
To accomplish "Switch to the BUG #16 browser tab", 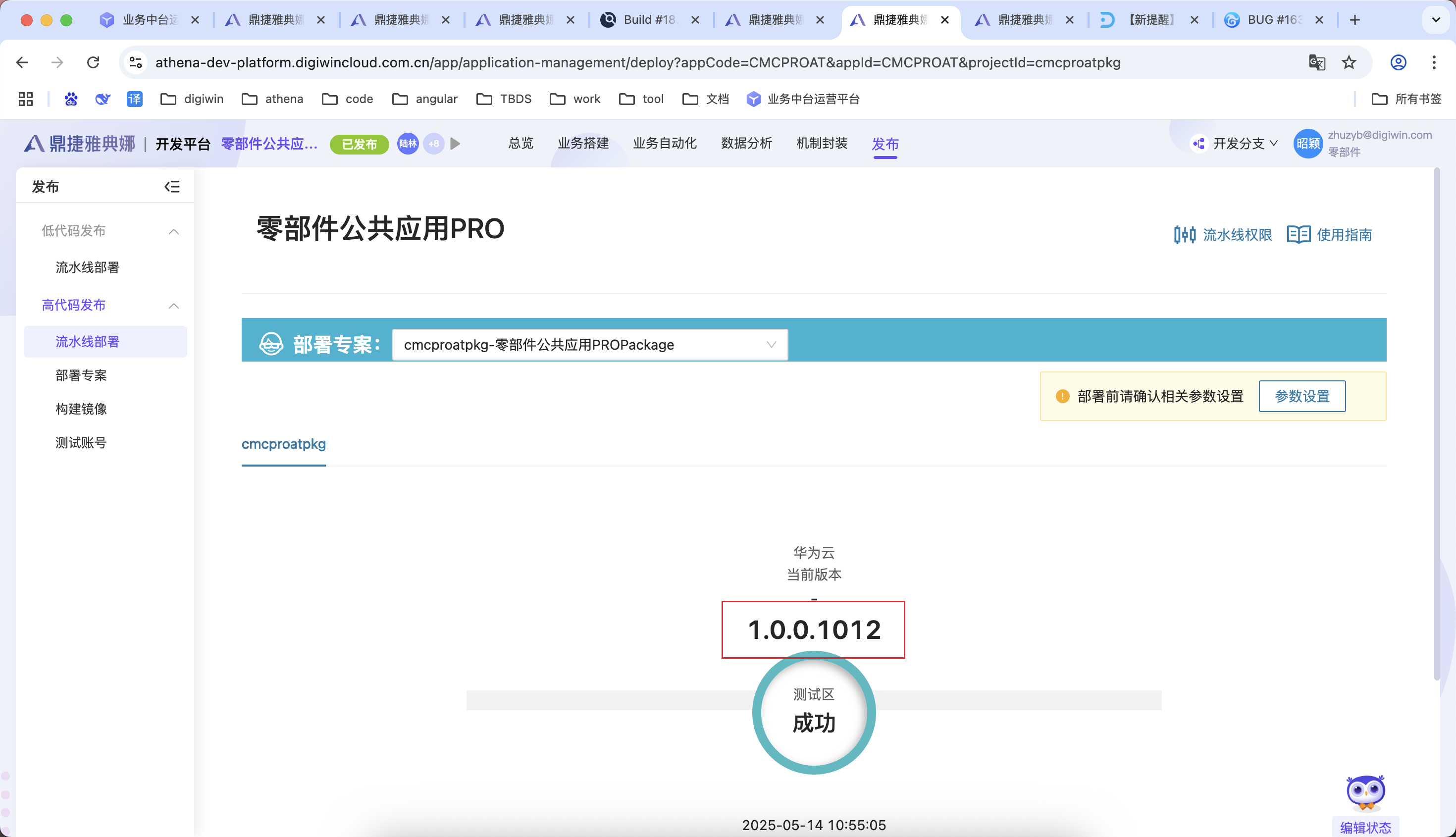I will coord(1274,20).
